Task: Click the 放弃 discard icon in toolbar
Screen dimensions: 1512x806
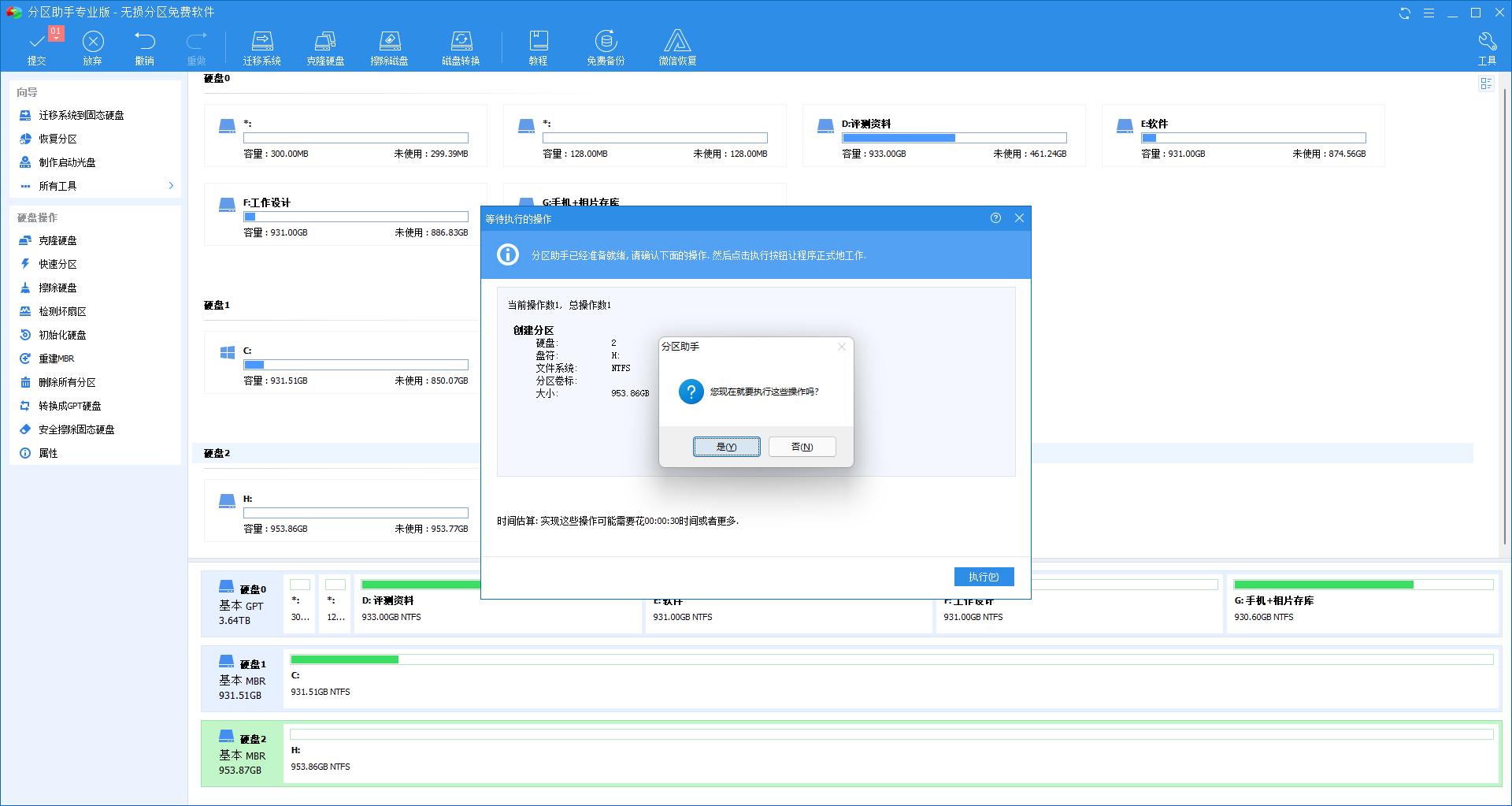Action: 93,42
